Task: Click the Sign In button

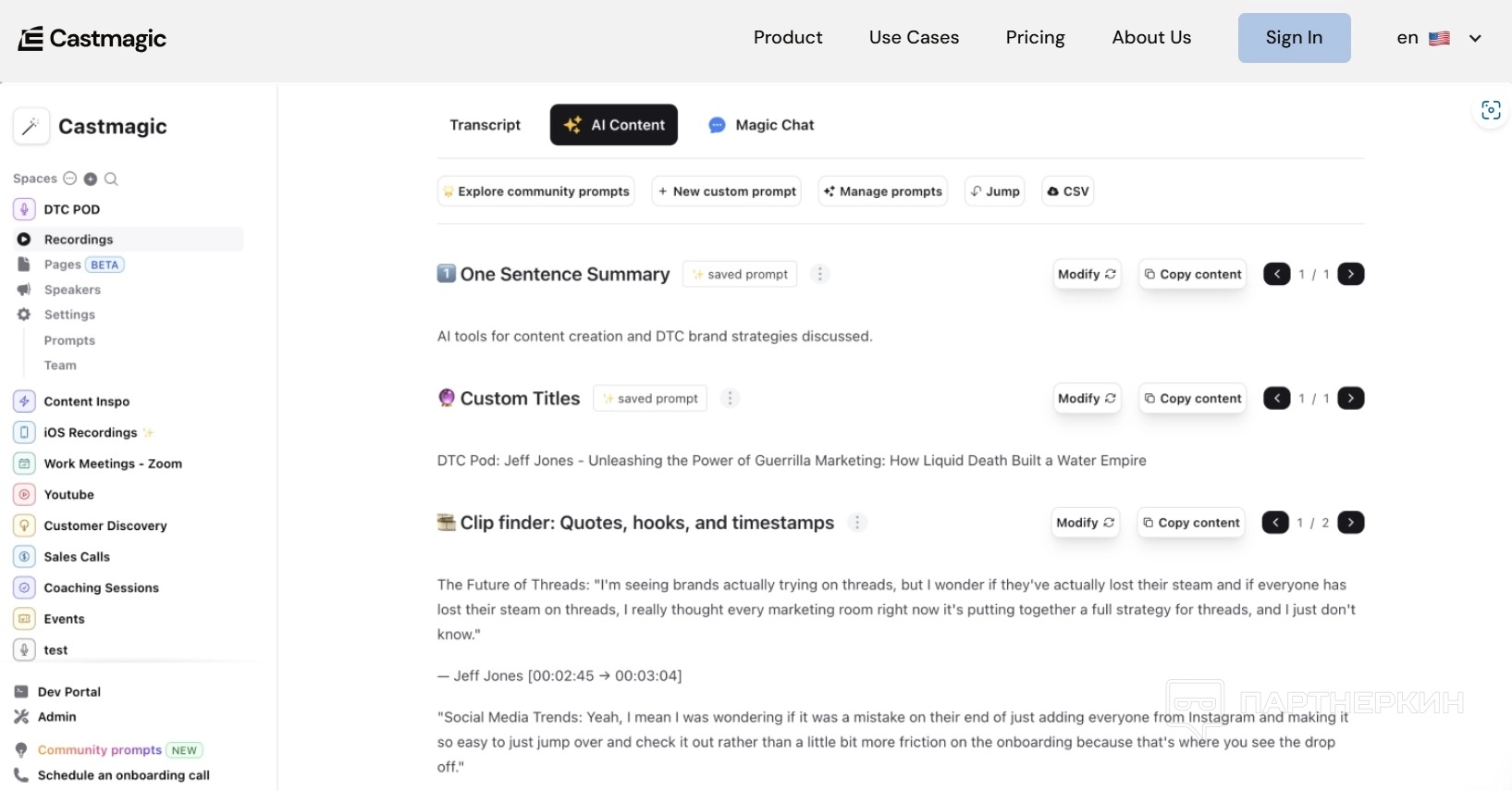Action: pyautogui.click(x=1294, y=38)
